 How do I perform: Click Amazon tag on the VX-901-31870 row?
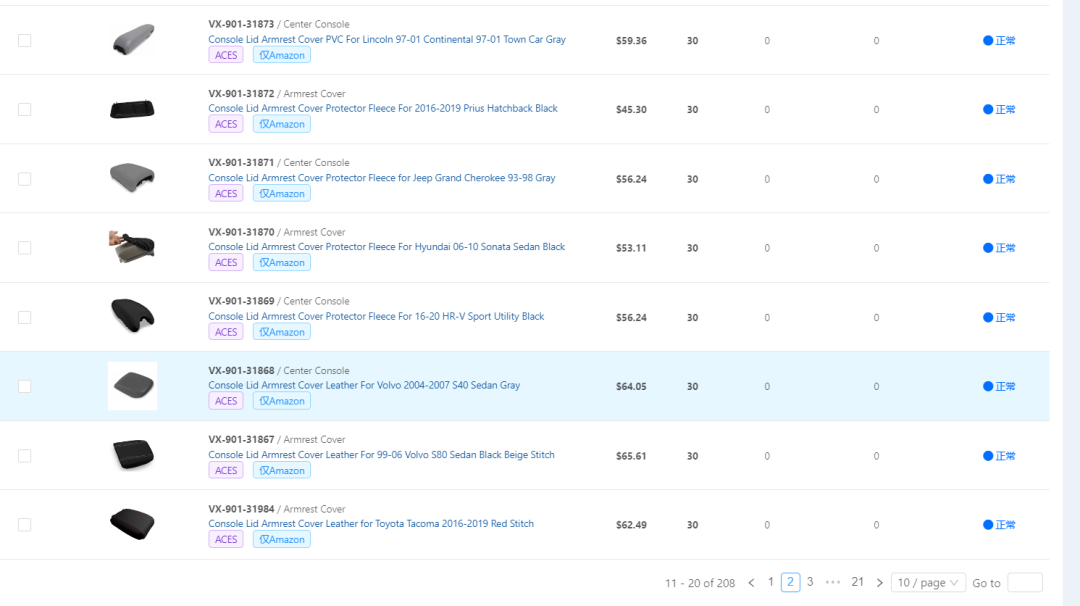(282, 262)
